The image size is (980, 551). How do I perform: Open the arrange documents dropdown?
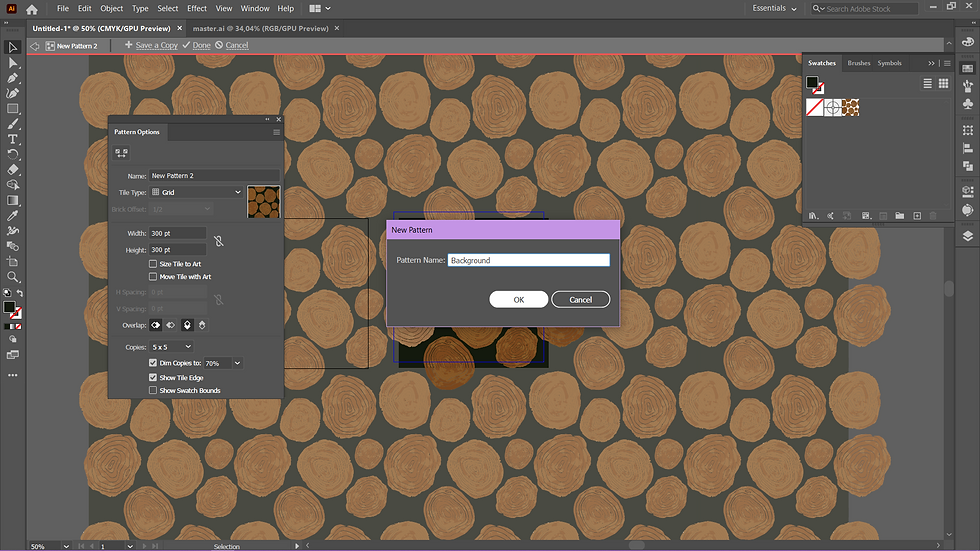320,9
